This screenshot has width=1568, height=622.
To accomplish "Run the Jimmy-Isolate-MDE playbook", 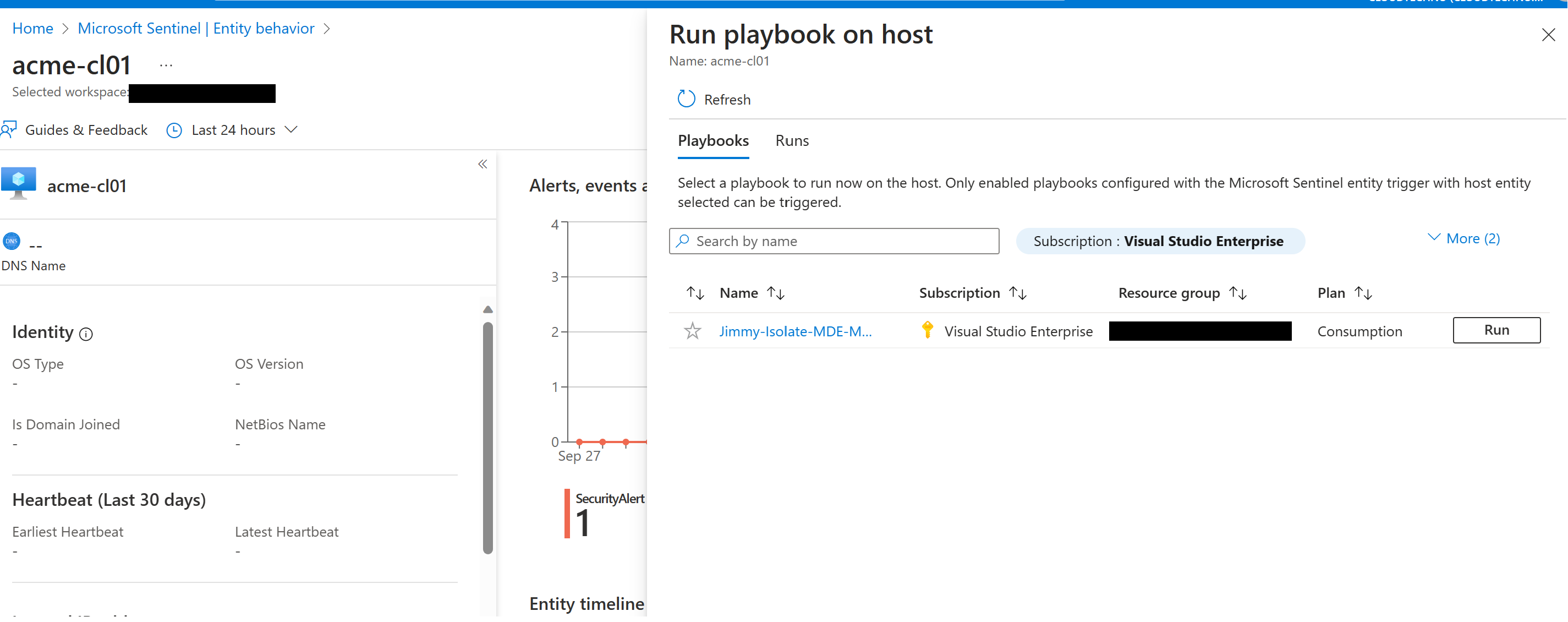I will point(1496,330).
